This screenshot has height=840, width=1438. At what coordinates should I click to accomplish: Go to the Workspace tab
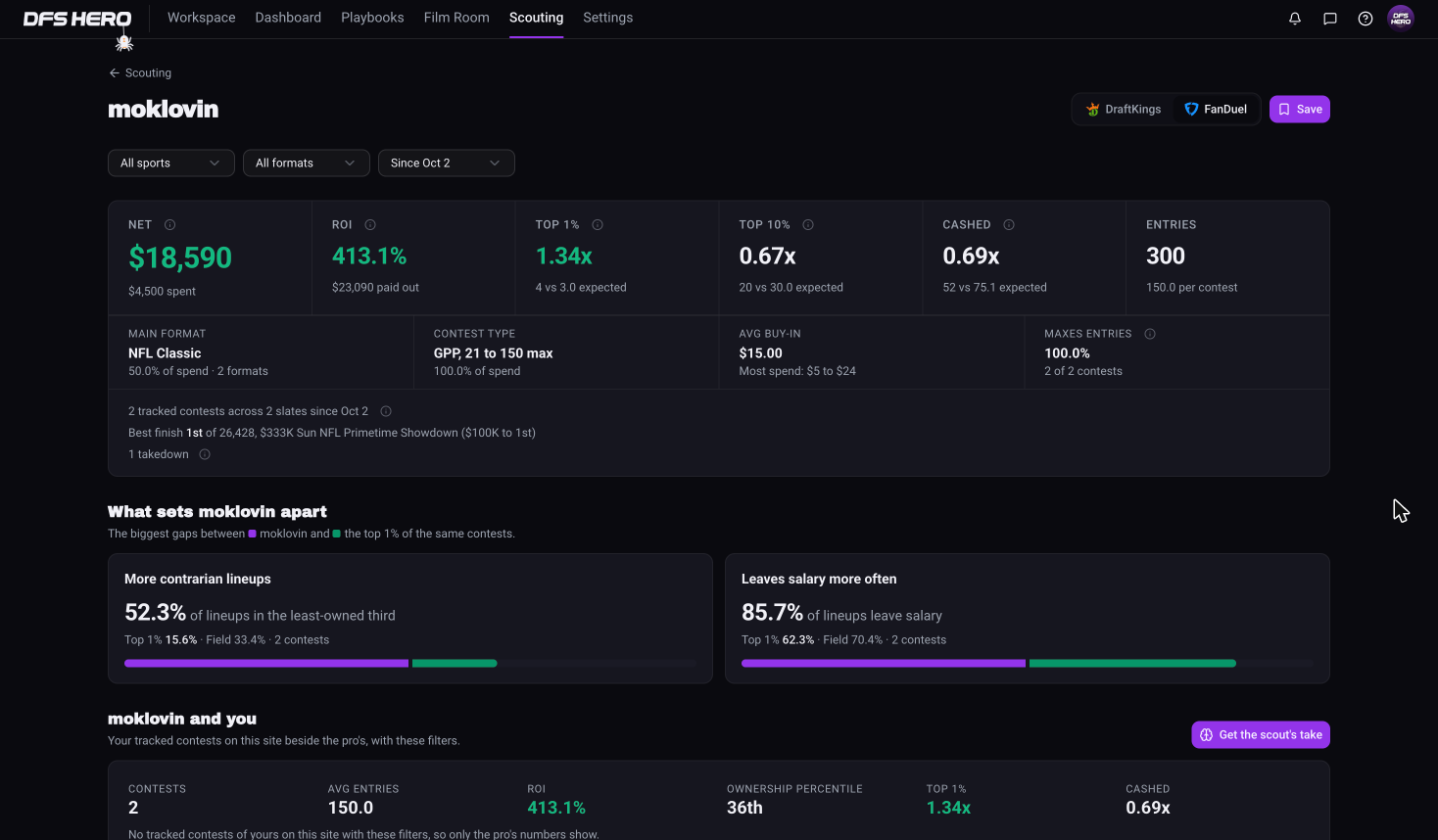coord(202,18)
